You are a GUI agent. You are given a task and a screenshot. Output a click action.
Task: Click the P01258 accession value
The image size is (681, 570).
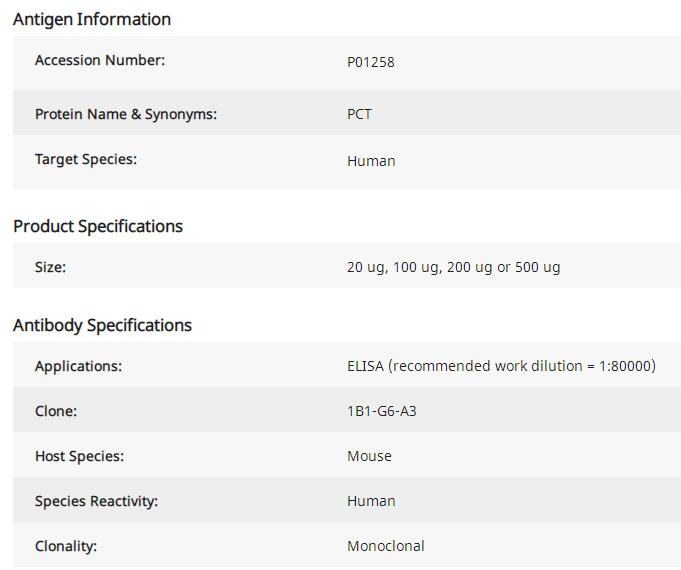click(371, 62)
